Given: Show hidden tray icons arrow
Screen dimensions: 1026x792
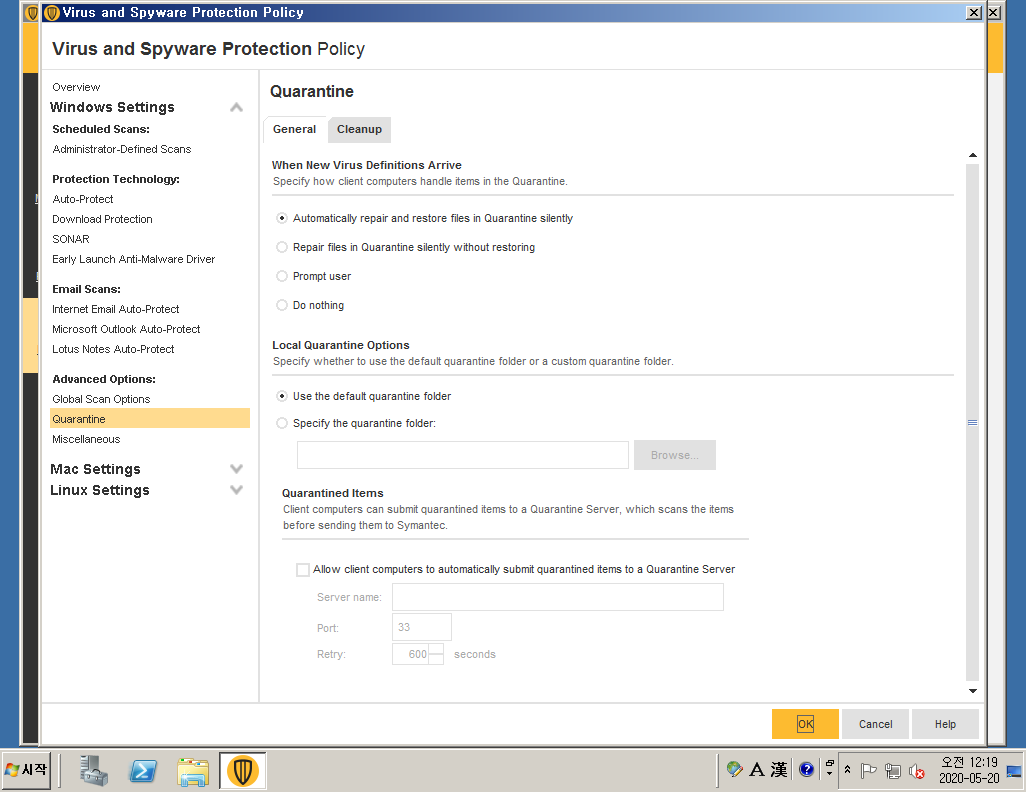Looking at the screenshot, I should (x=847, y=770).
